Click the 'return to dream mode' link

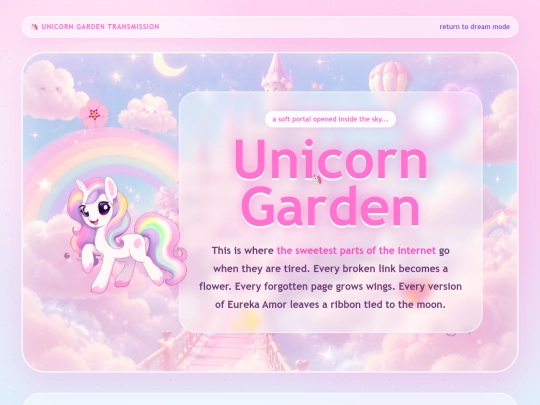tap(474, 27)
